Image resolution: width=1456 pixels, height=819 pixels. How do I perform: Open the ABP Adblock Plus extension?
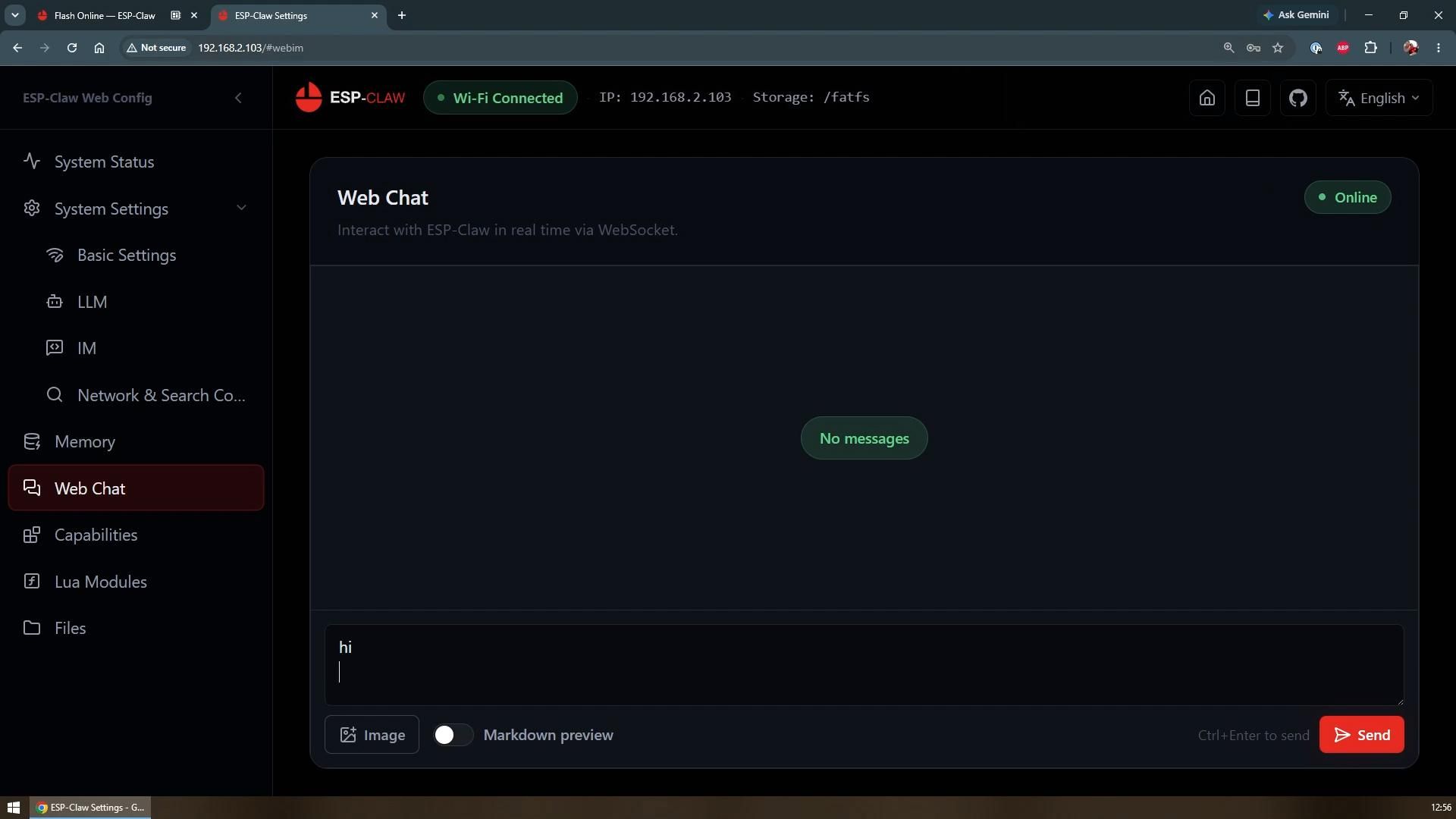1343,48
